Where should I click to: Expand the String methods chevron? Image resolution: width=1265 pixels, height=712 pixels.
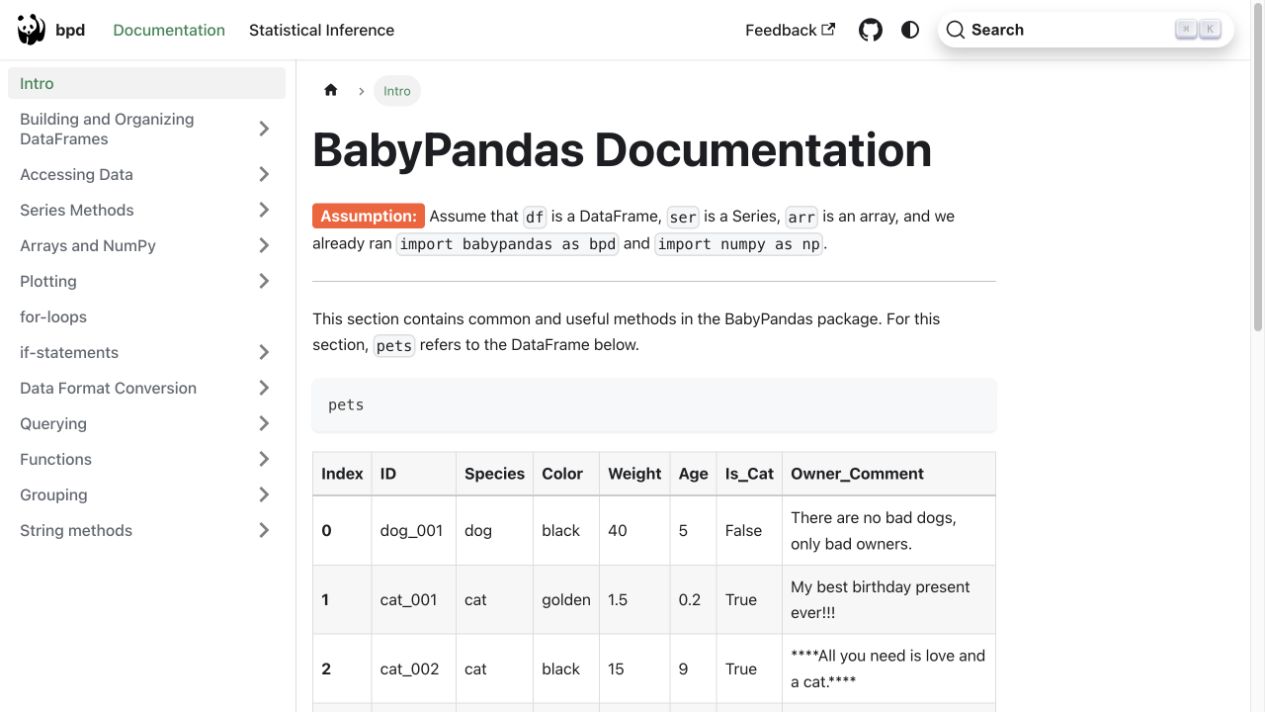pos(264,530)
